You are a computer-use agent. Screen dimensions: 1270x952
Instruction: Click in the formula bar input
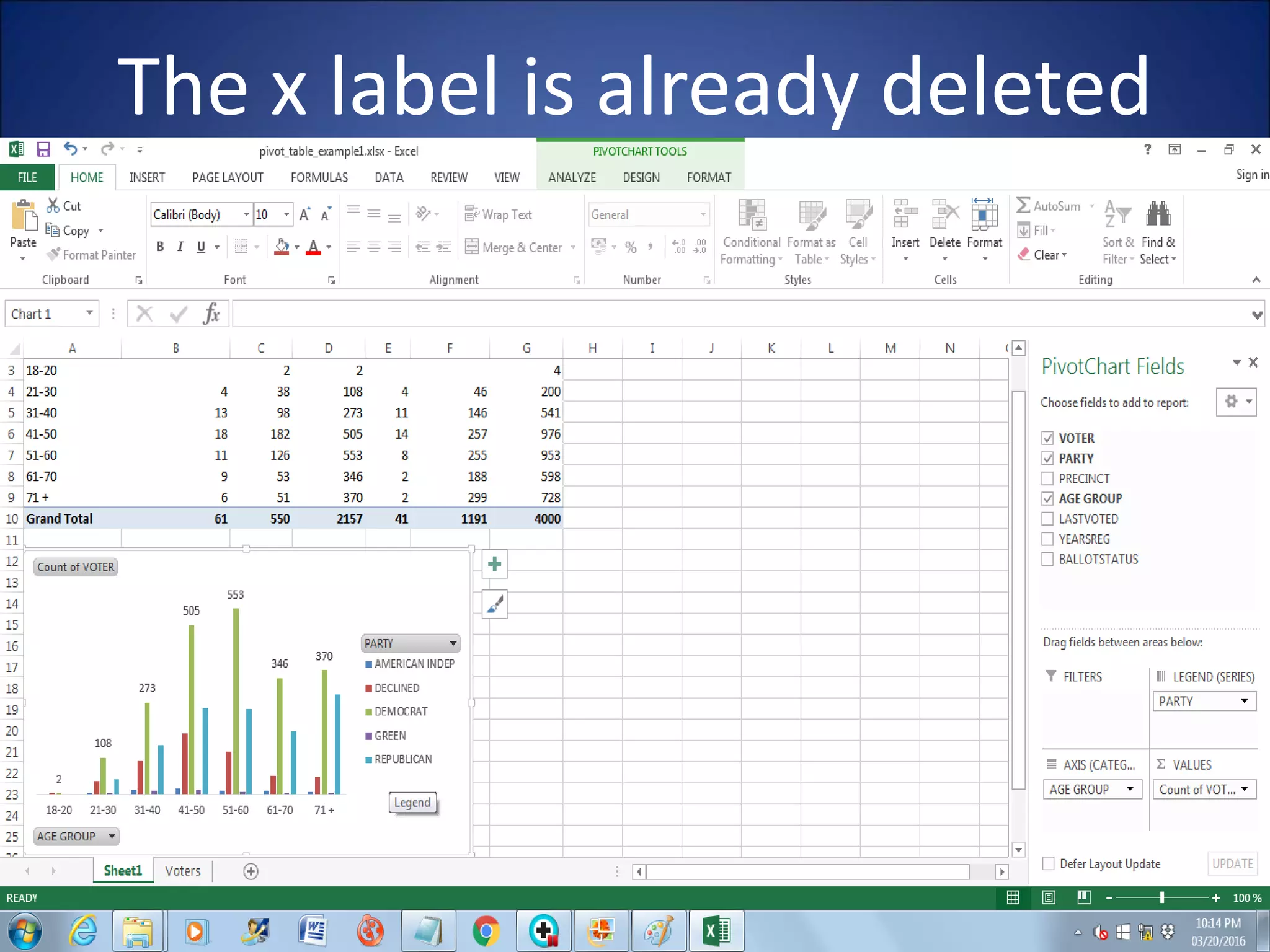tap(741, 314)
